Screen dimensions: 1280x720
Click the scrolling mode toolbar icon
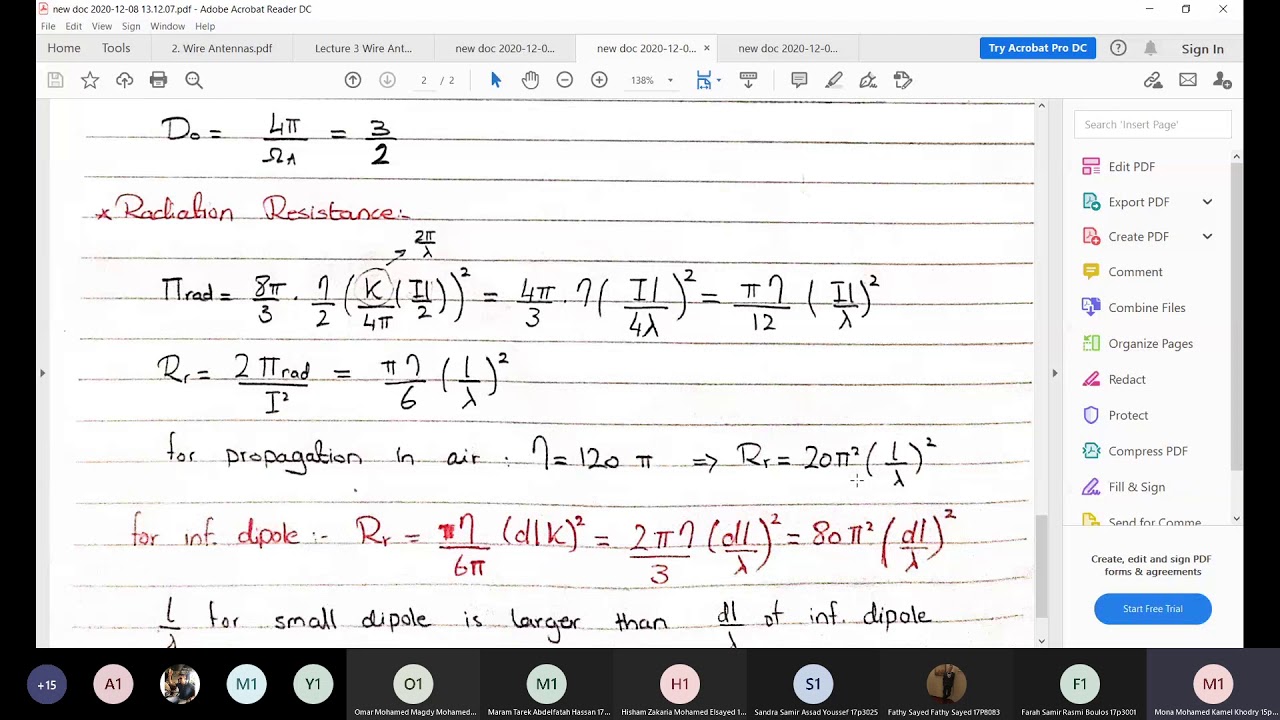click(x=748, y=80)
